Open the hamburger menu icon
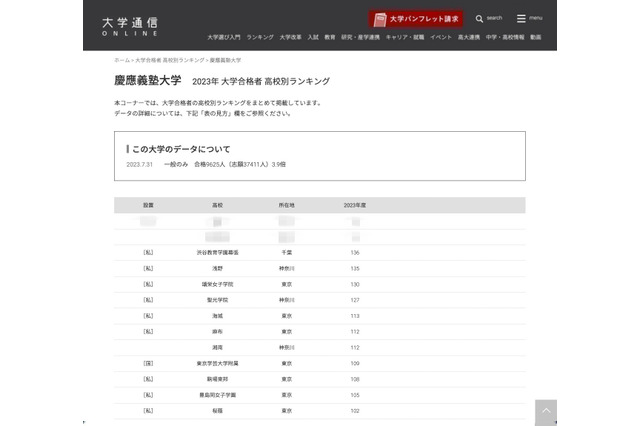The height and width of the screenshot is (426, 640). tap(521, 18)
